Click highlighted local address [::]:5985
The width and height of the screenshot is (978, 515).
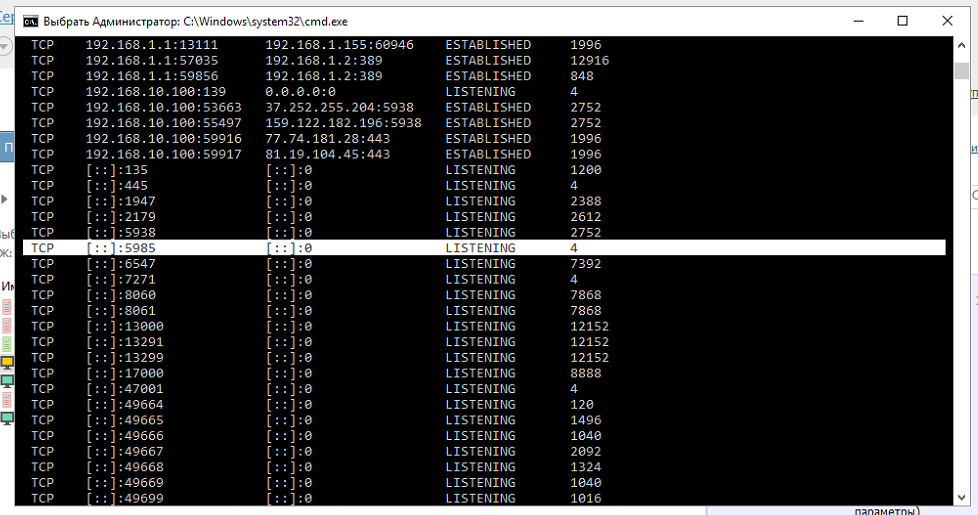tap(120, 248)
